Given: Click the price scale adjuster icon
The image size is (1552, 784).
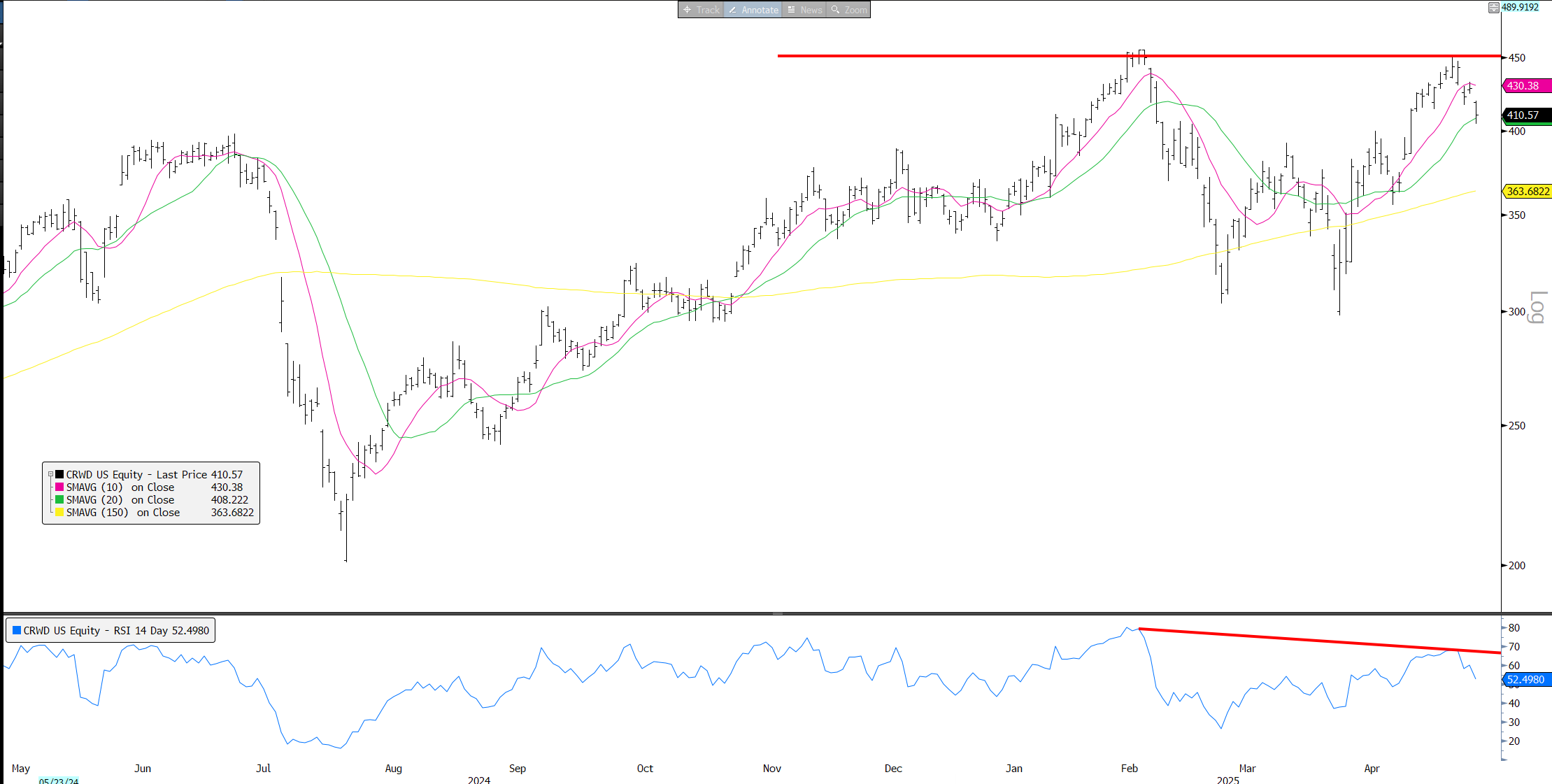Looking at the screenshot, I should [1493, 8].
